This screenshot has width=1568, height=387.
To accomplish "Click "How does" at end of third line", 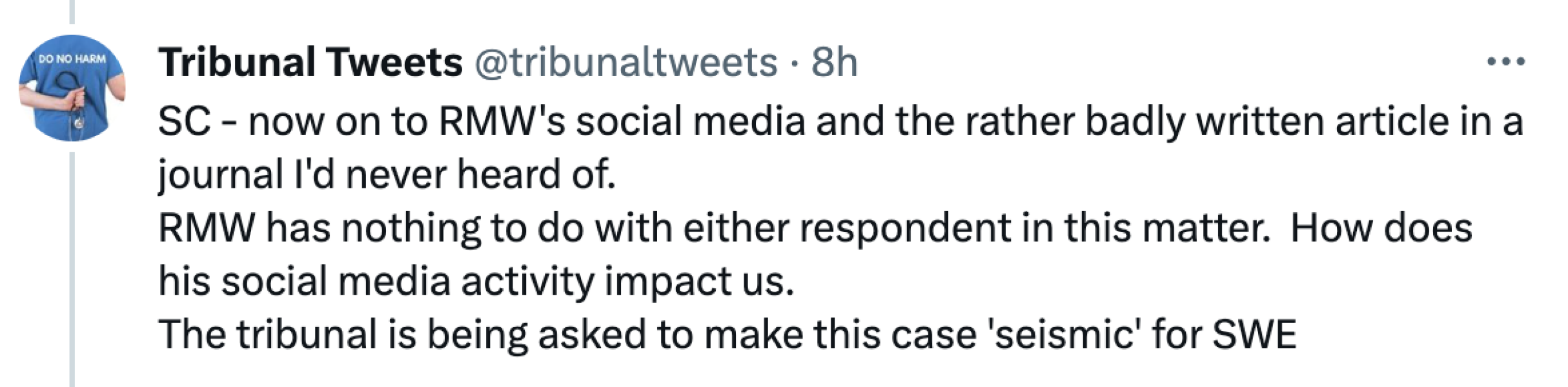I will (1381, 228).
